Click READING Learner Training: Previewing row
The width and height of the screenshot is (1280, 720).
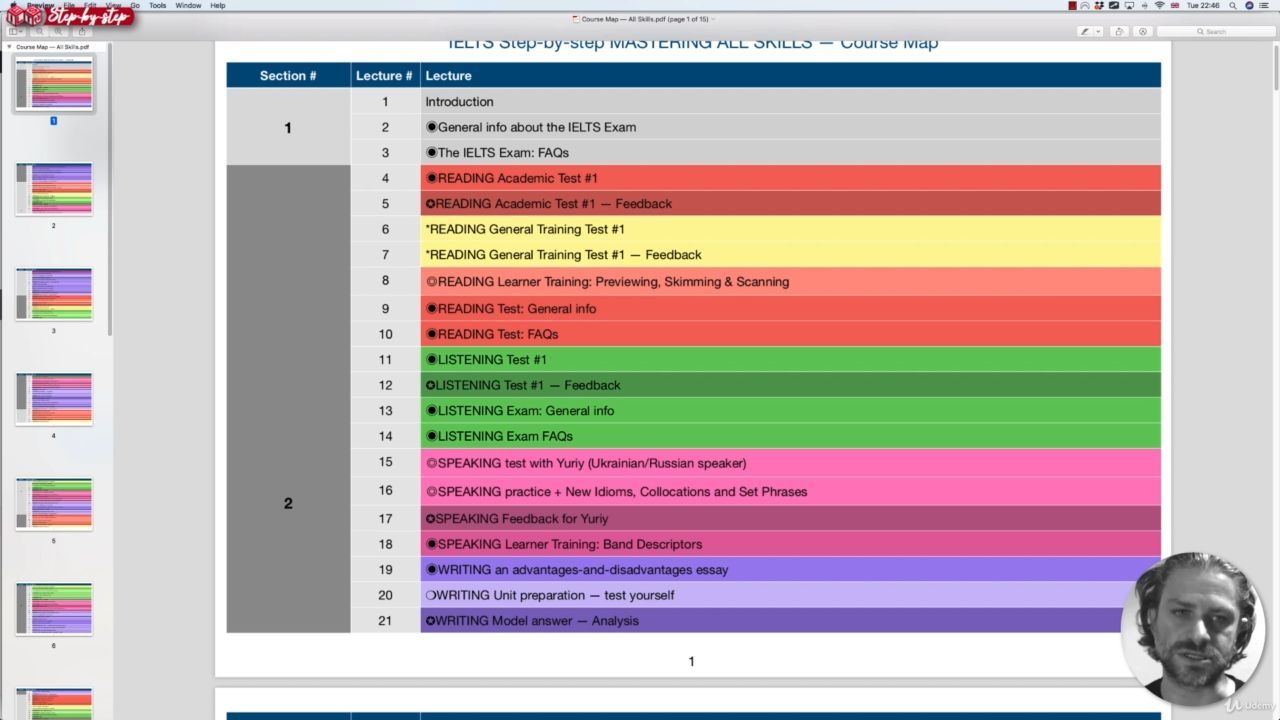(791, 281)
